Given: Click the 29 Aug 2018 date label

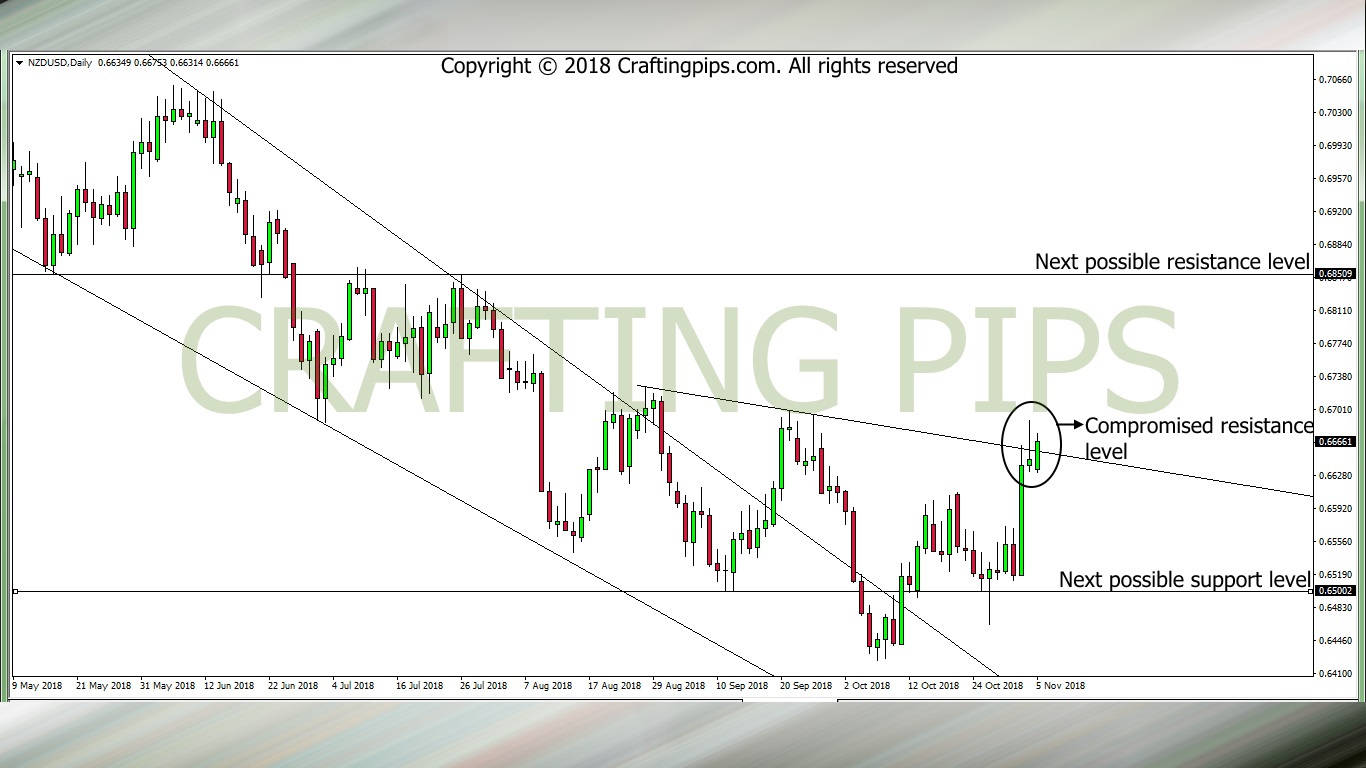Looking at the screenshot, I should [x=678, y=686].
